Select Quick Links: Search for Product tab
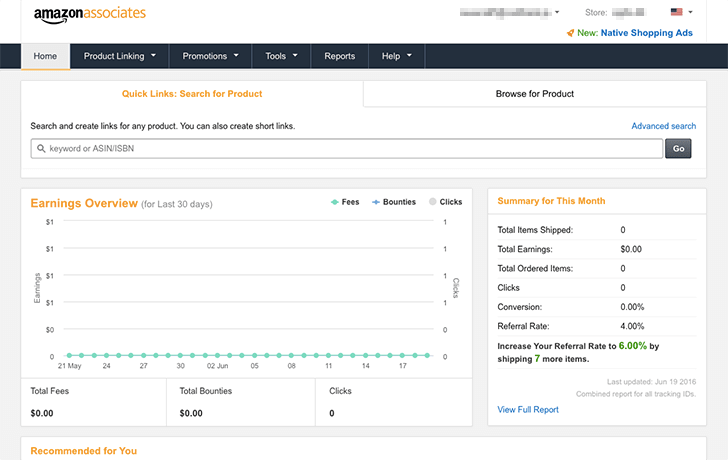This screenshot has width=728, height=460. pyautogui.click(x=192, y=94)
